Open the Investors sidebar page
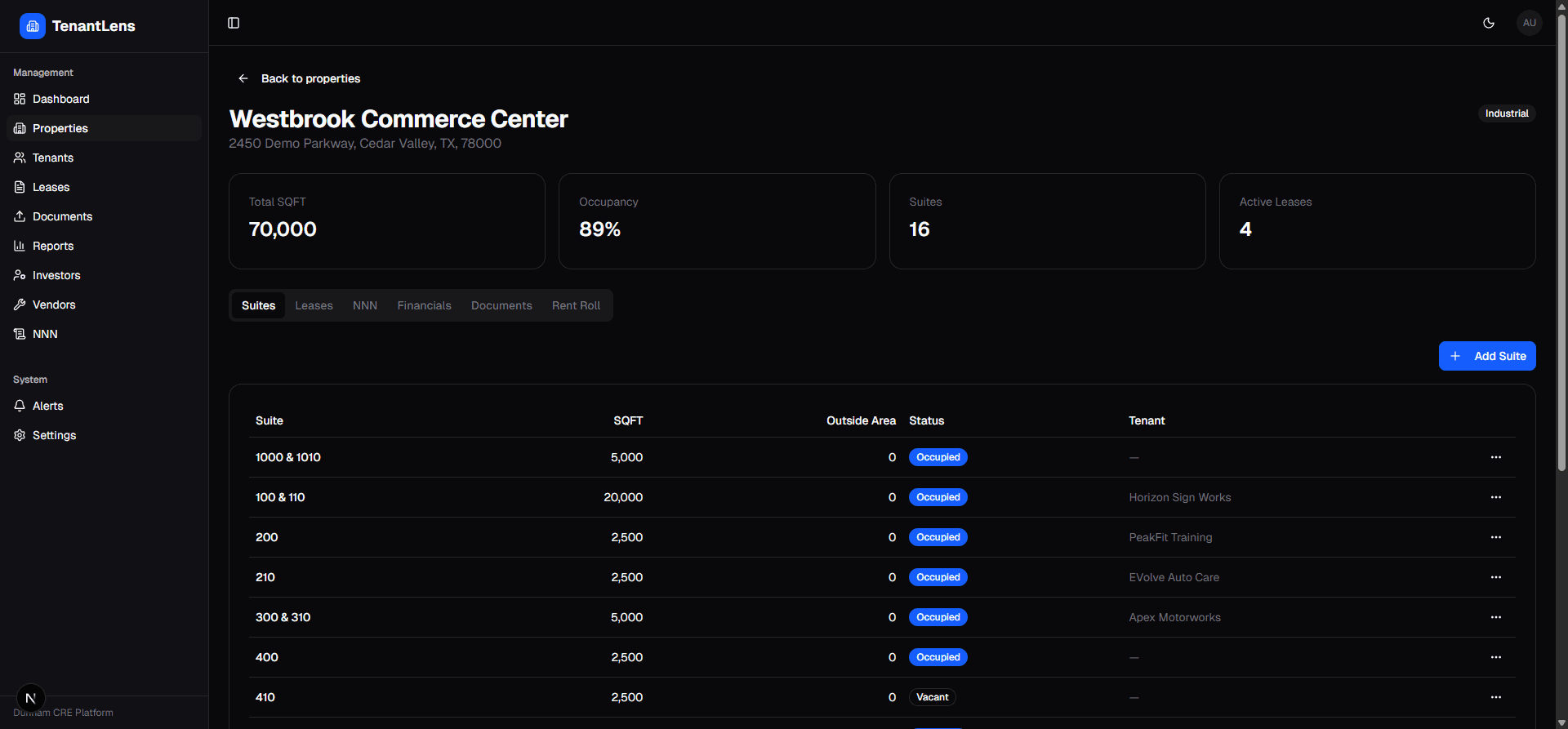 pyautogui.click(x=56, y=275)
